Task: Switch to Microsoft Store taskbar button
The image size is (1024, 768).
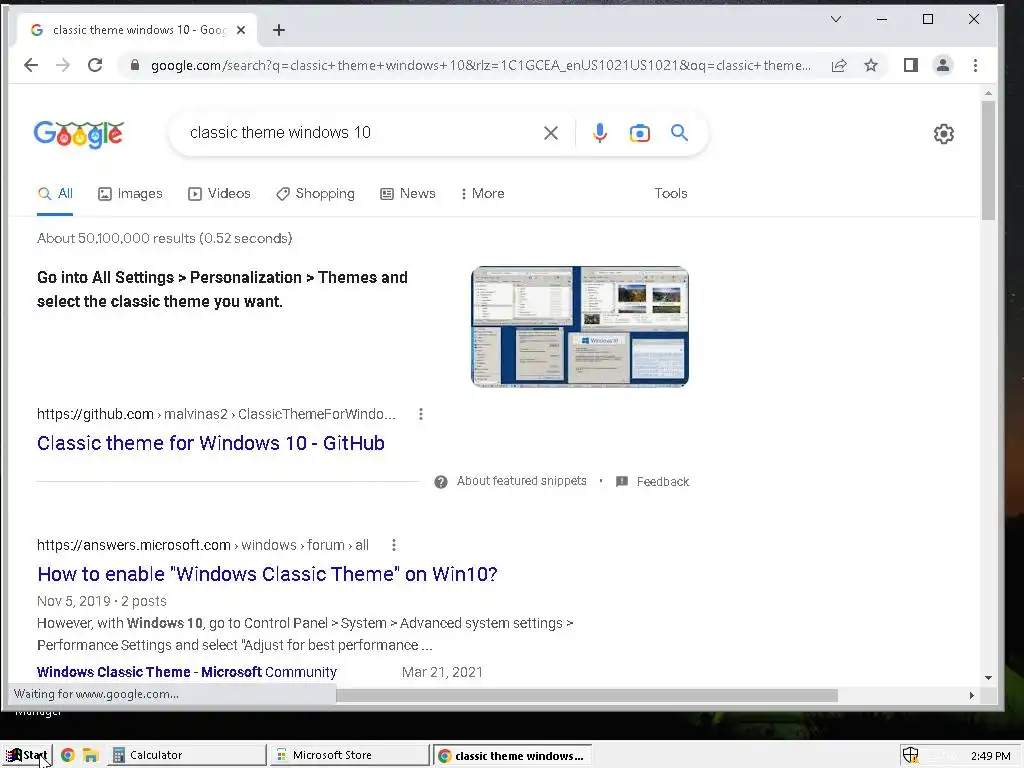Action: tap(350, 755)
